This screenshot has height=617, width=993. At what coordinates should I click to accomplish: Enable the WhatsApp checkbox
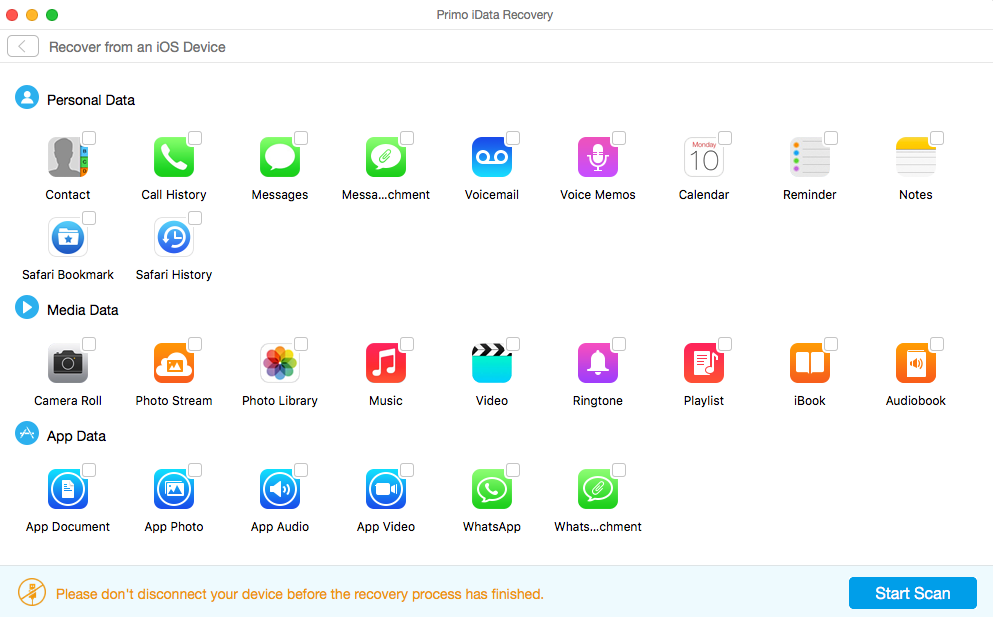pyautogui.click(x=513, y=470)
